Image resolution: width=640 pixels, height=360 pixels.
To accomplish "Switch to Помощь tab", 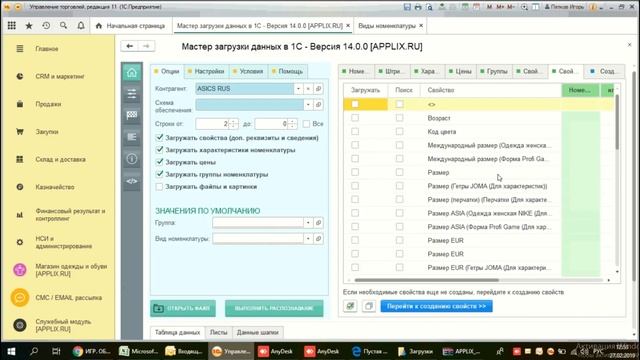I will 287,71.
